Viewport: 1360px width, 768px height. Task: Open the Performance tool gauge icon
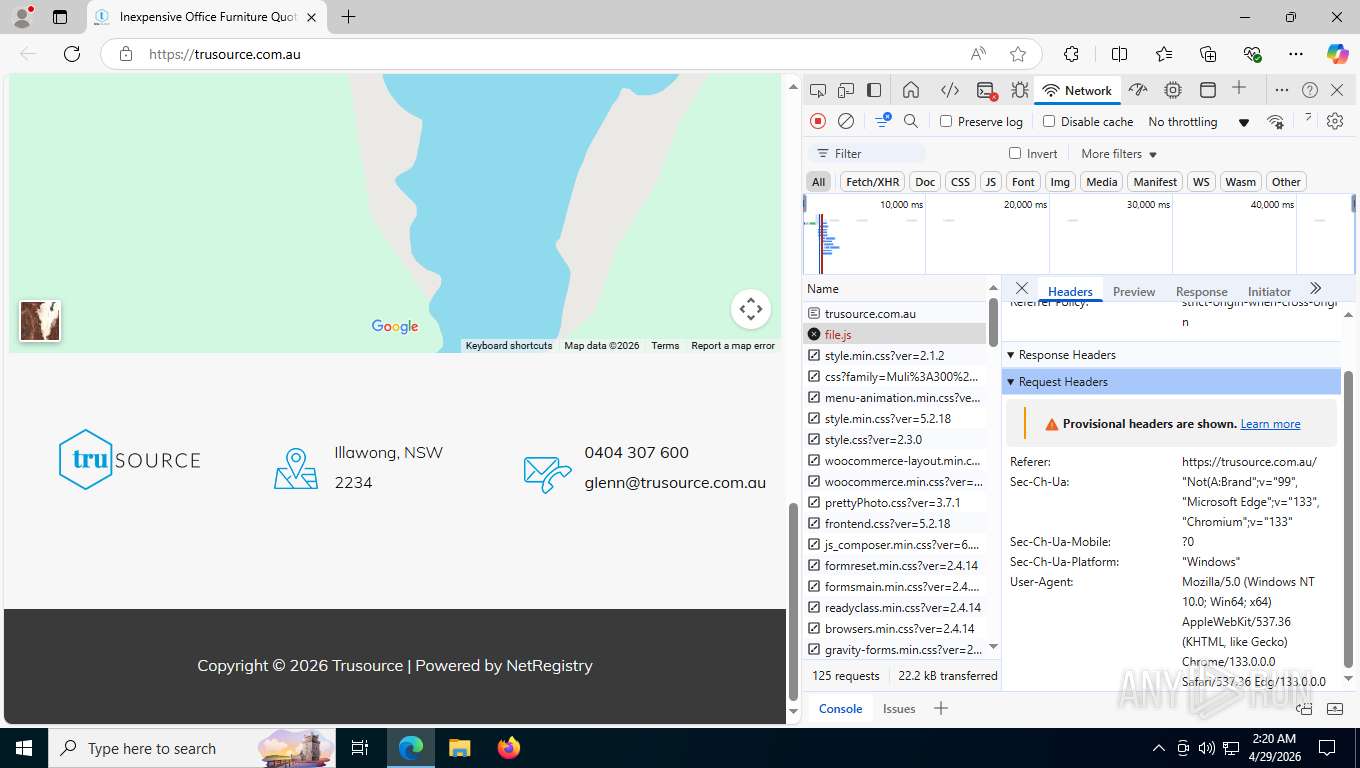[1138, 90]
